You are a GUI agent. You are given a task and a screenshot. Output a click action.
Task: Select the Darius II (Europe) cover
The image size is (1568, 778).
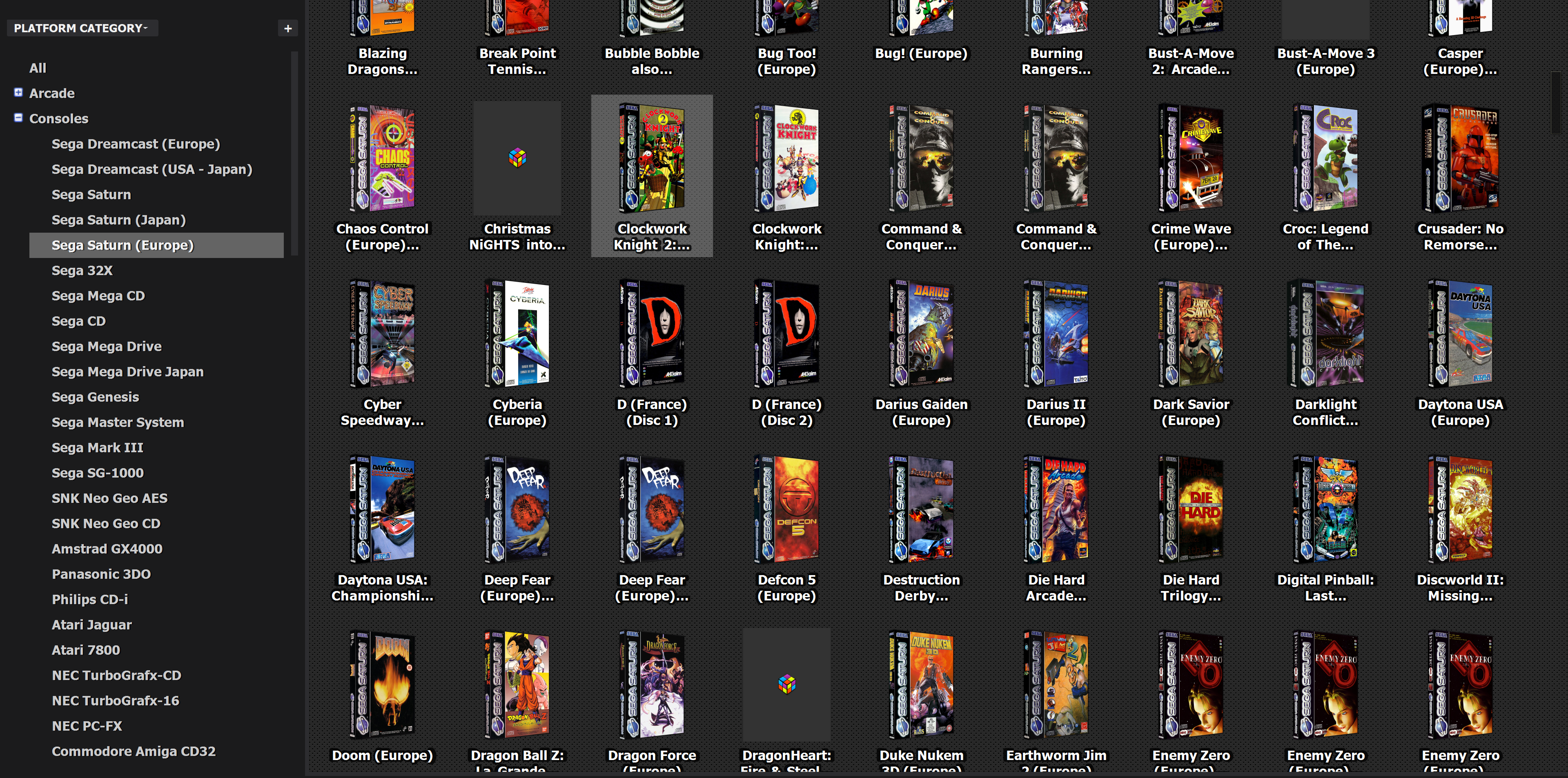[x=1056, y=333]
